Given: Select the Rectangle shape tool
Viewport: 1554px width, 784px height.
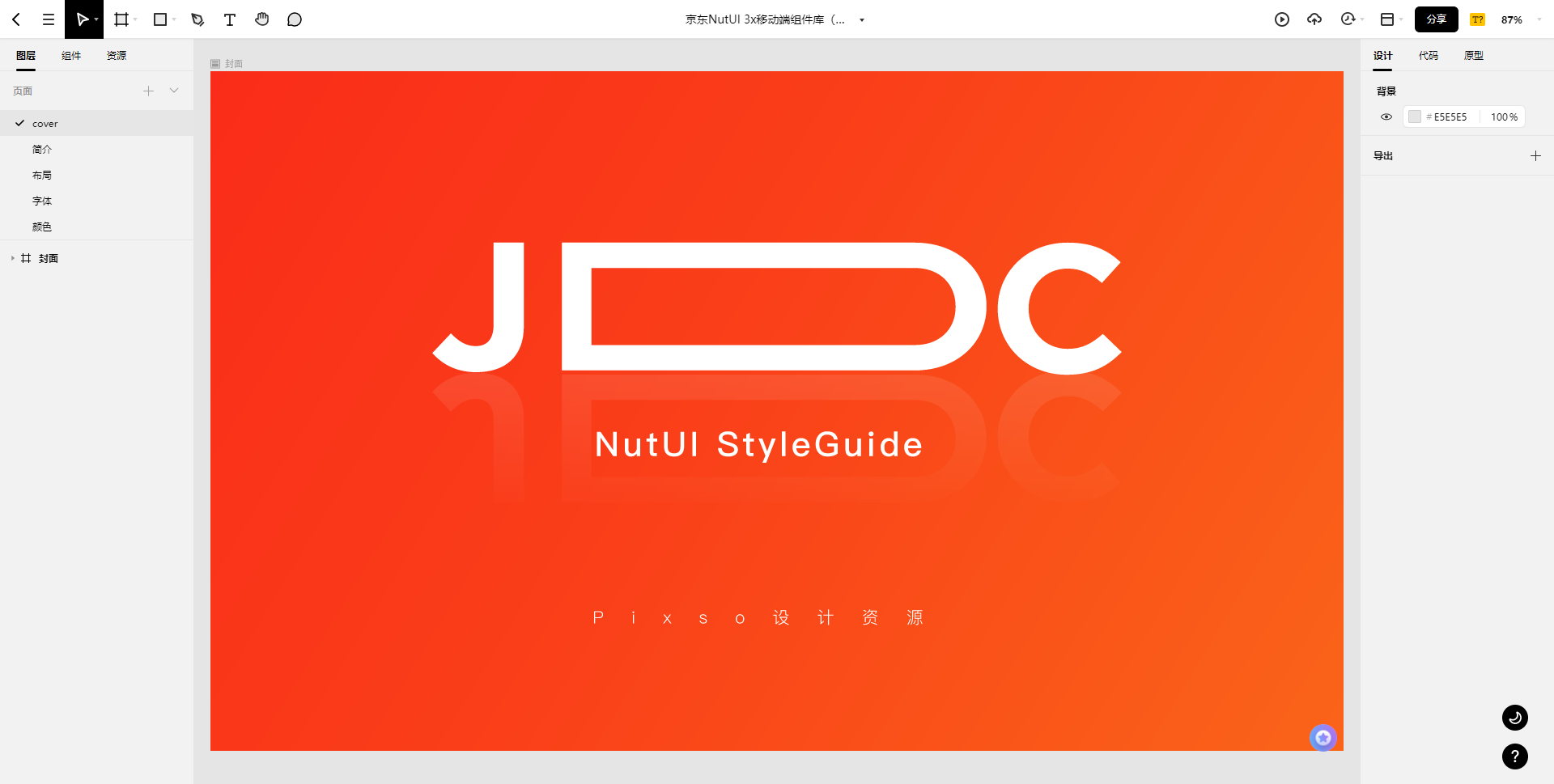Looking at the screenshot, I should (160, 19).
